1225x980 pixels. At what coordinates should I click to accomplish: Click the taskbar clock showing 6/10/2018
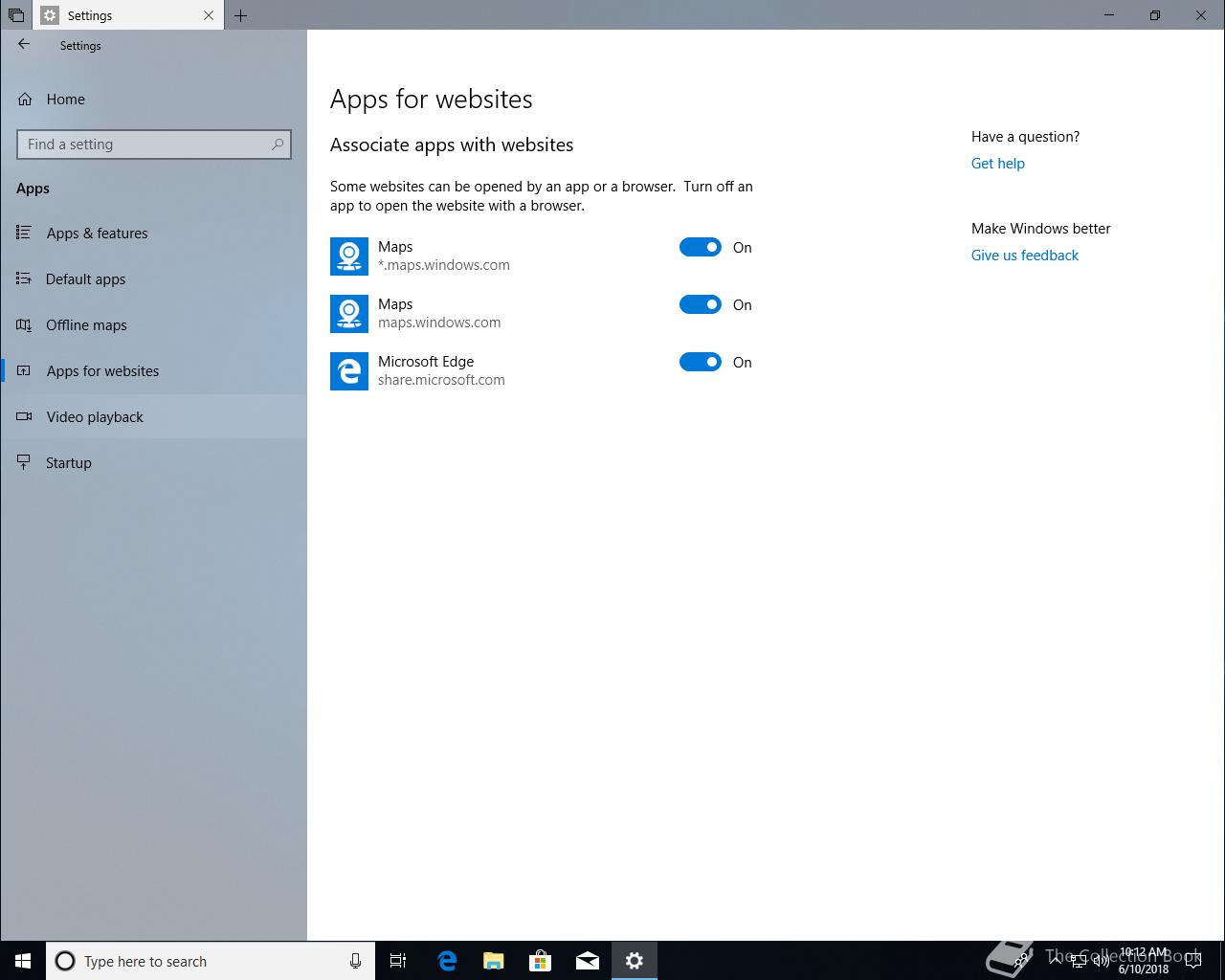[x=1144, y=961]
